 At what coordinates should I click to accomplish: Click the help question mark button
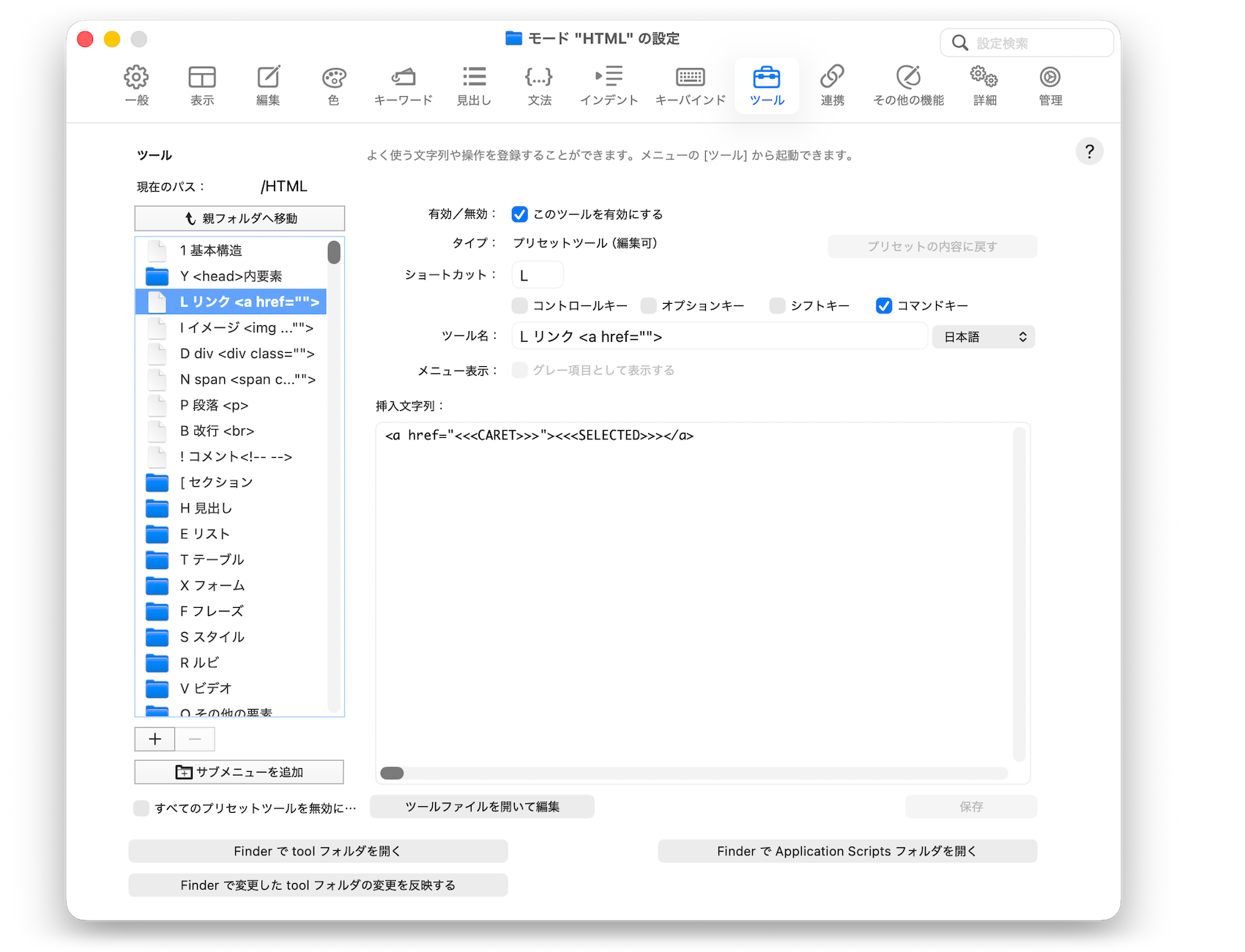click(1089, 152)
